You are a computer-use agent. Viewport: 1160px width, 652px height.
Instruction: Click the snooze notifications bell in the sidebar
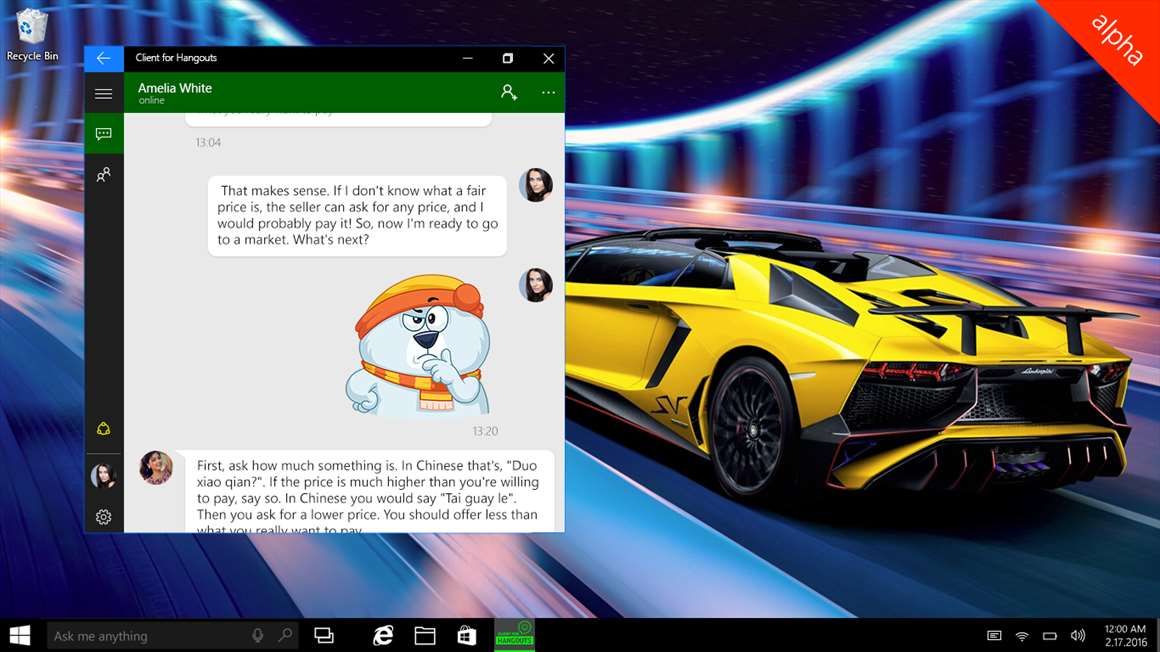click(x=103, y=427)
